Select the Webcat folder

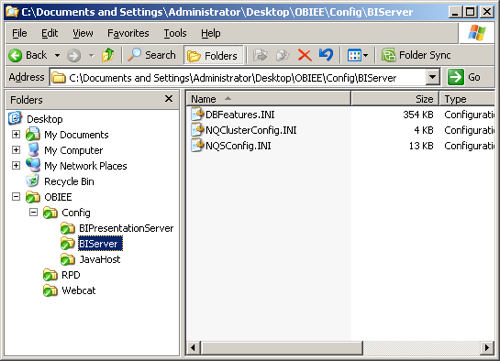point(79,291)
